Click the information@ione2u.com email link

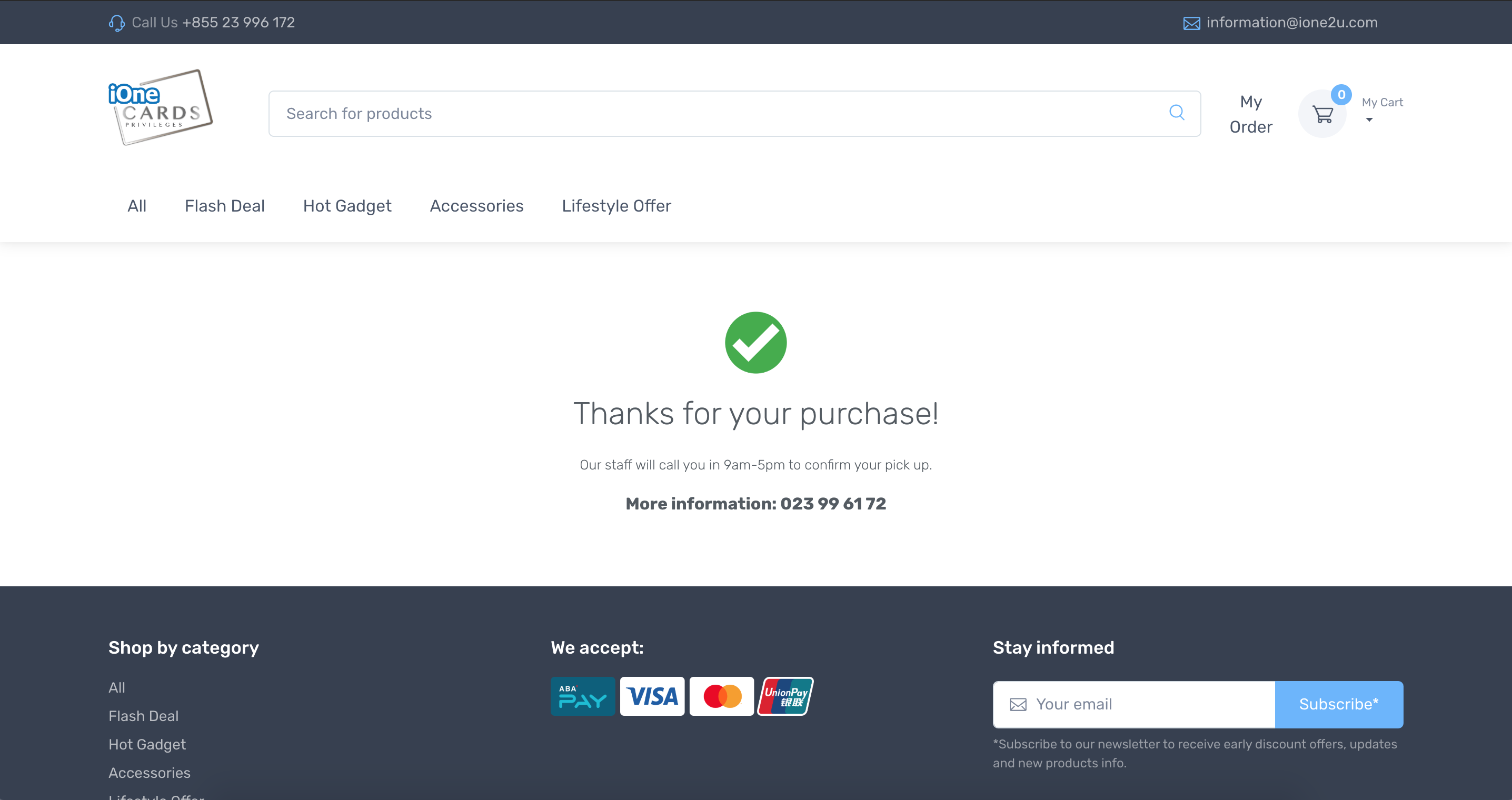coord(1291,22)
